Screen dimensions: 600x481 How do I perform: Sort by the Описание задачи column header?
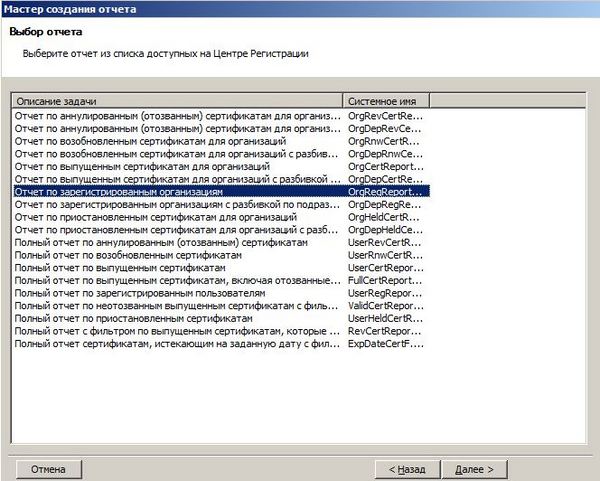tap(177, 101)
